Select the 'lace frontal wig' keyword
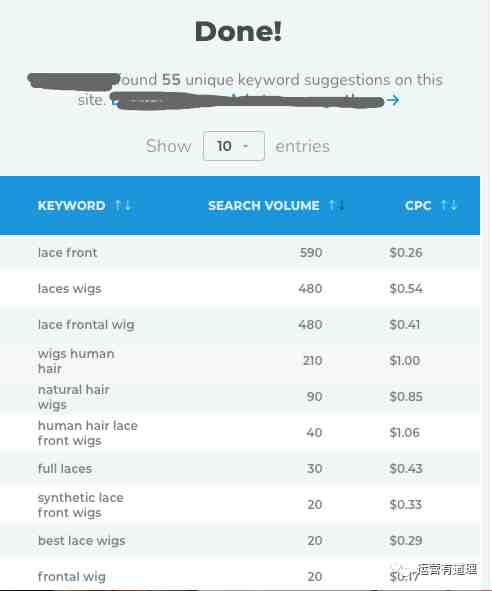The height and width of the screenshot is (591, 492). point(86,325)
